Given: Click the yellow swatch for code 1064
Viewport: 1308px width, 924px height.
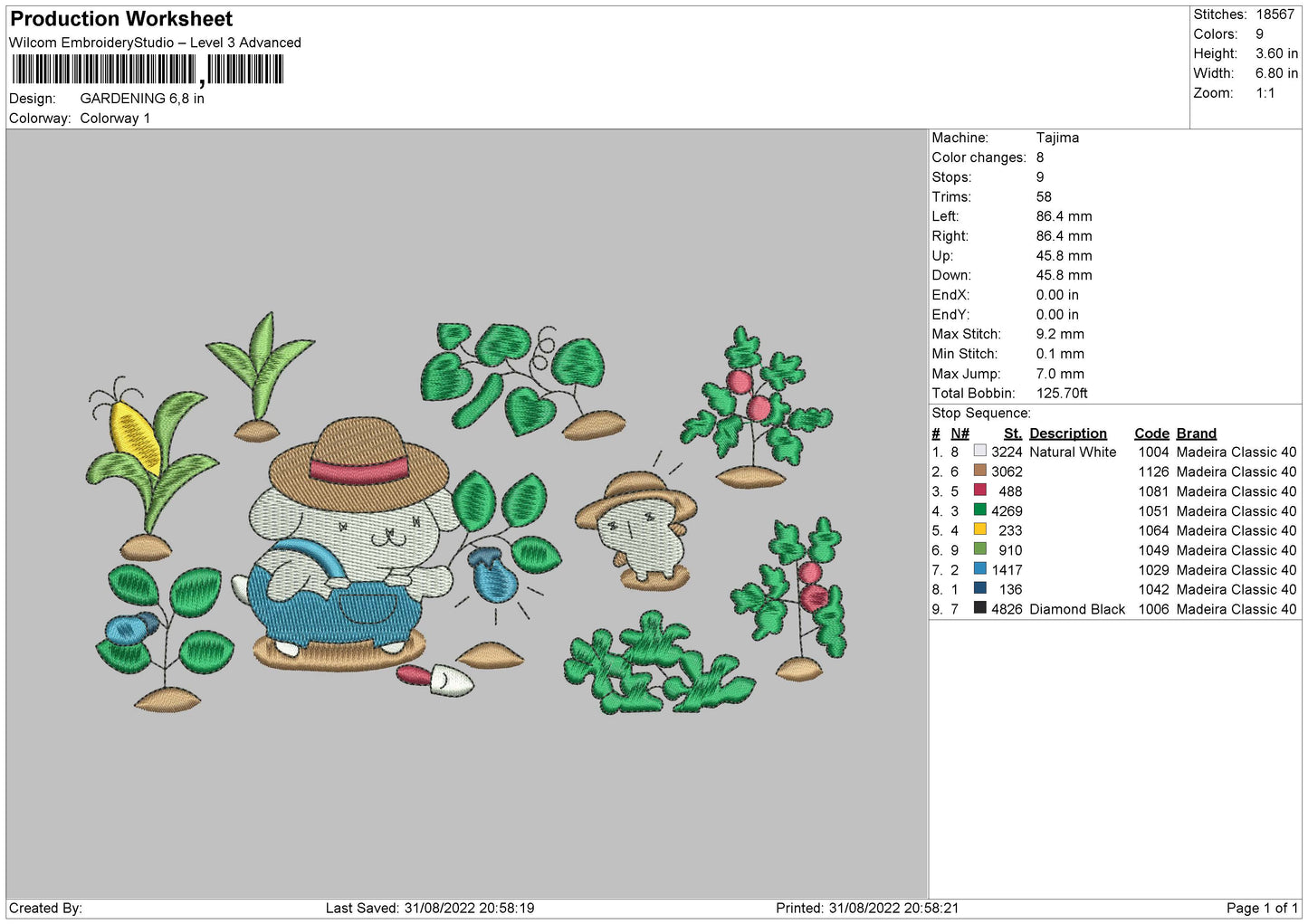Looking at the screenshot, I should click(979, 529).
